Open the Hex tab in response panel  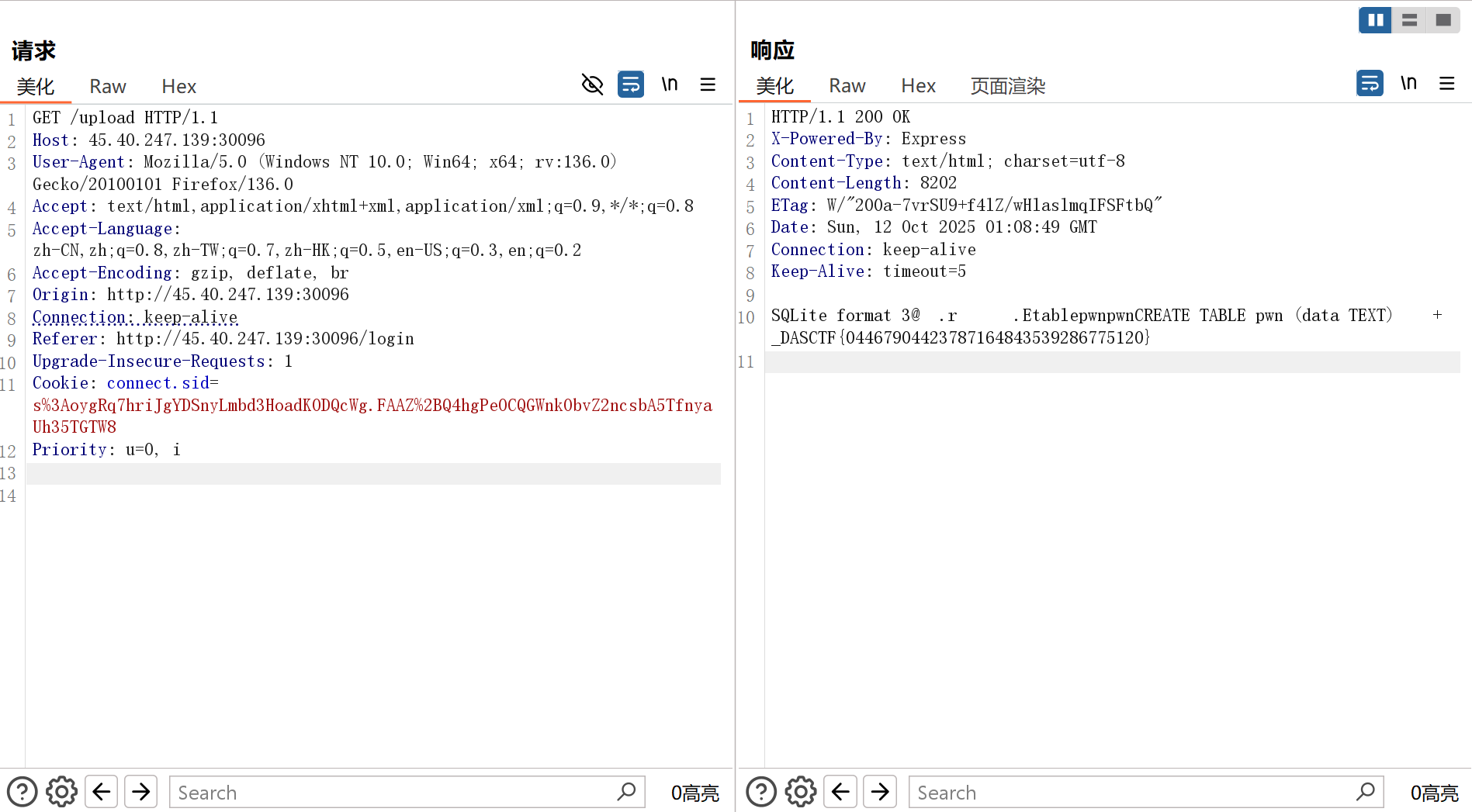918,85
